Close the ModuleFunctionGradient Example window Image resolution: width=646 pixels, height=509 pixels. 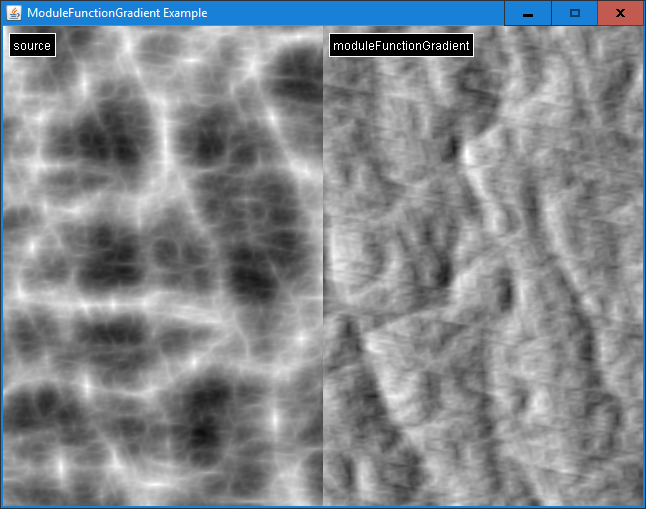click(x=621, y=13)
